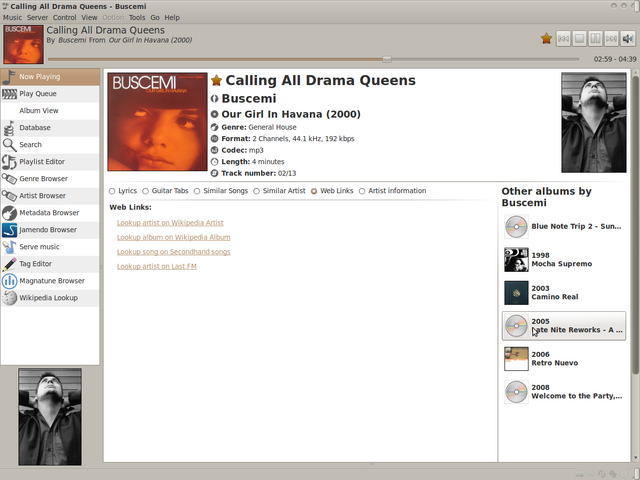This screenshot has height=480, width=640.
Task: Open the Database browser icon
Action: (x=9, y=128)
